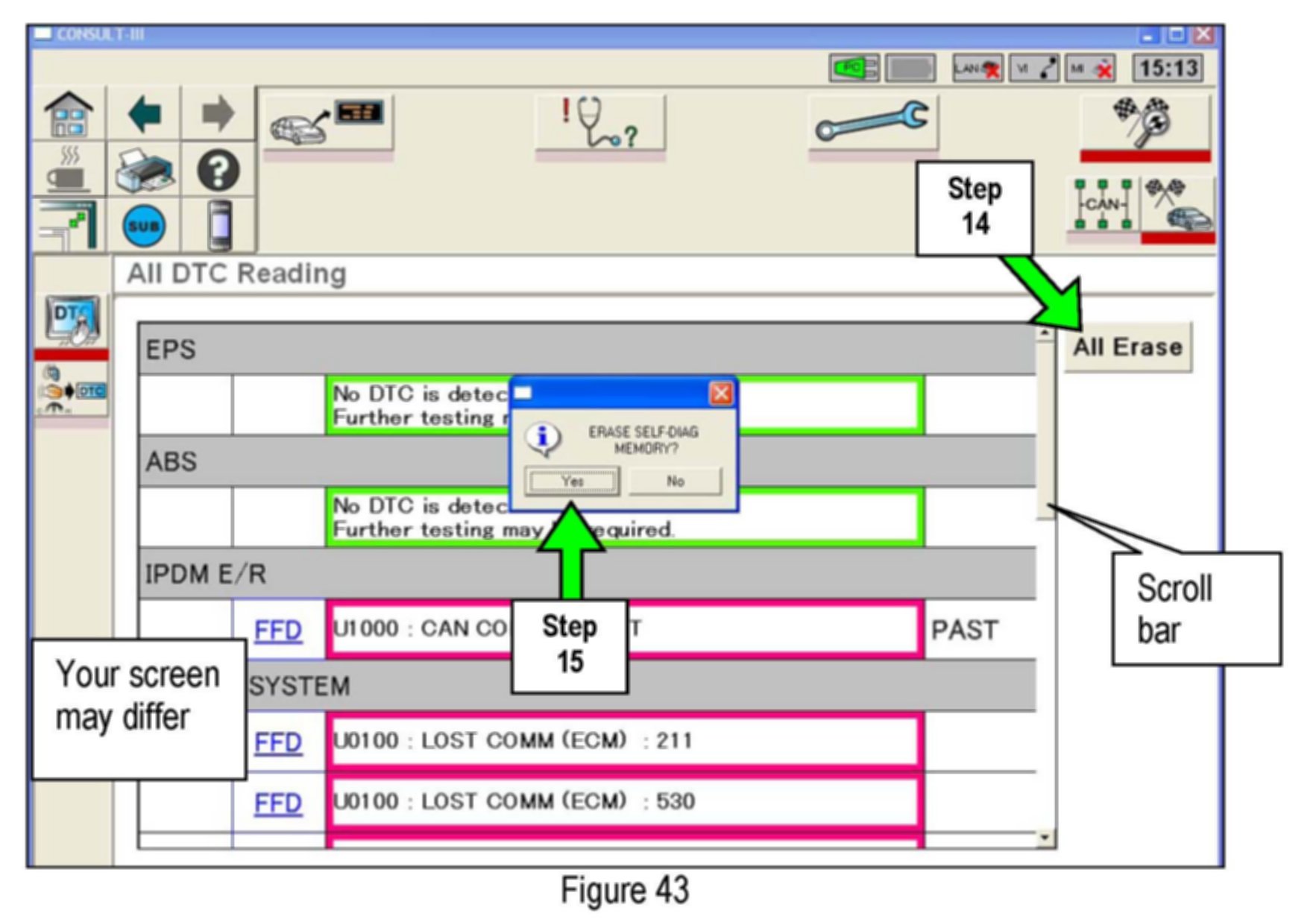Click the green Back arrow

pyautogui.click(x=144, y=114)
